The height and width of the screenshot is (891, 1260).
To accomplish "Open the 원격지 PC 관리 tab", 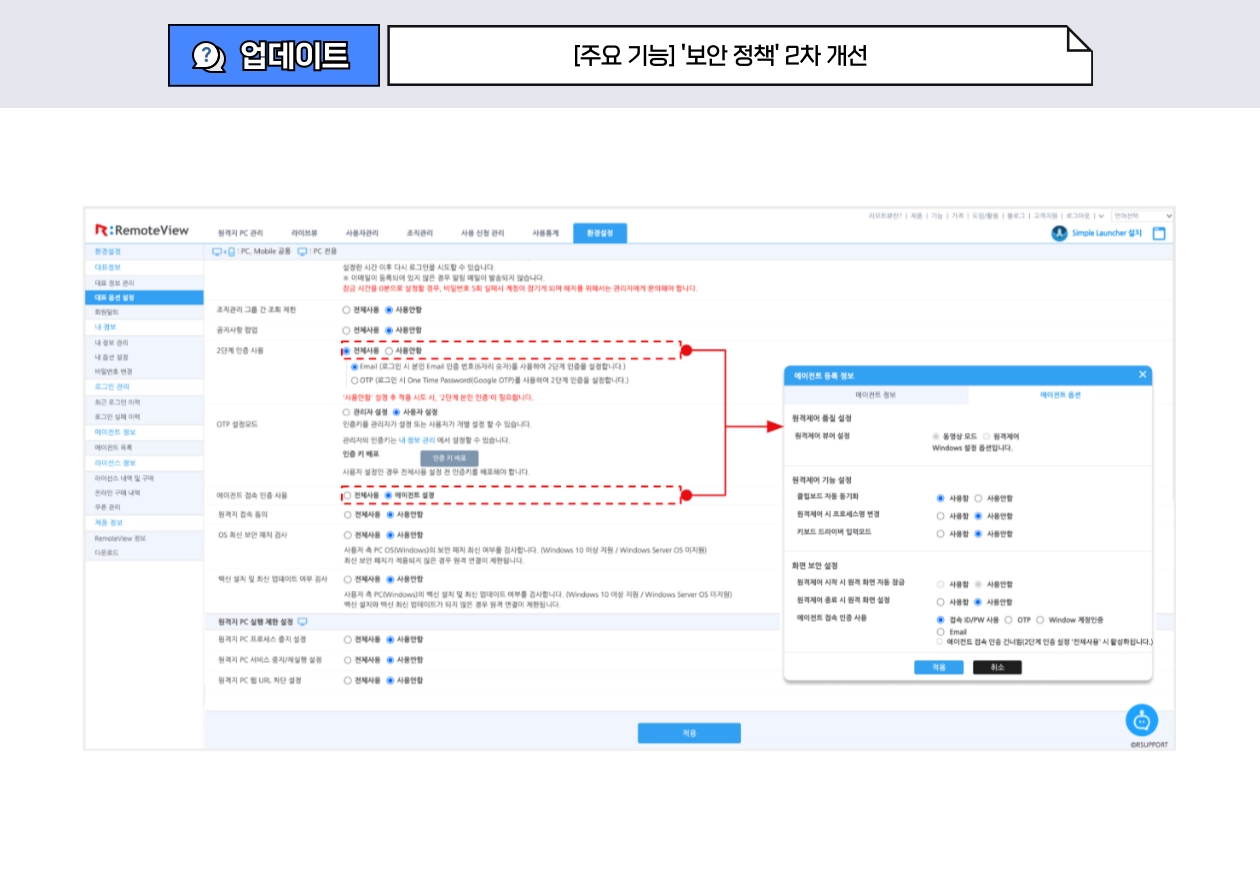I will (240, 232).
